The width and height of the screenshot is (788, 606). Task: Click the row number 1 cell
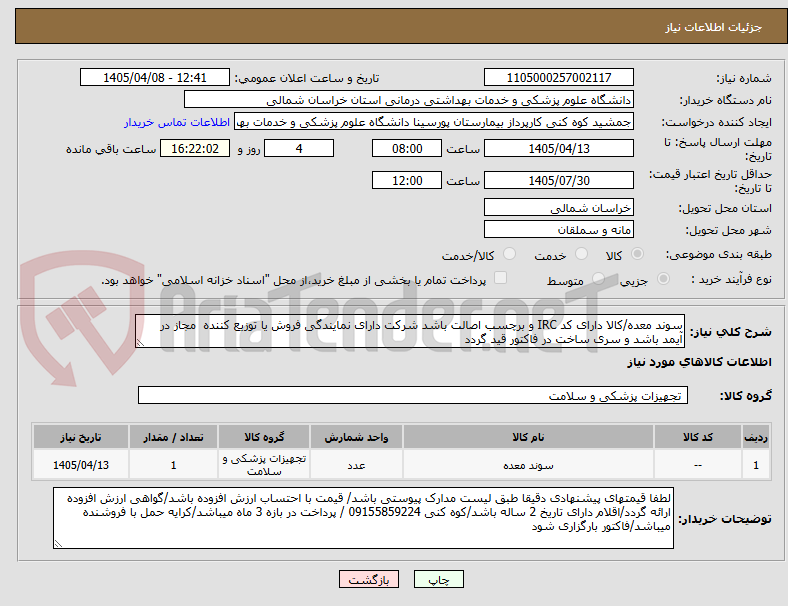coord(756,465)
